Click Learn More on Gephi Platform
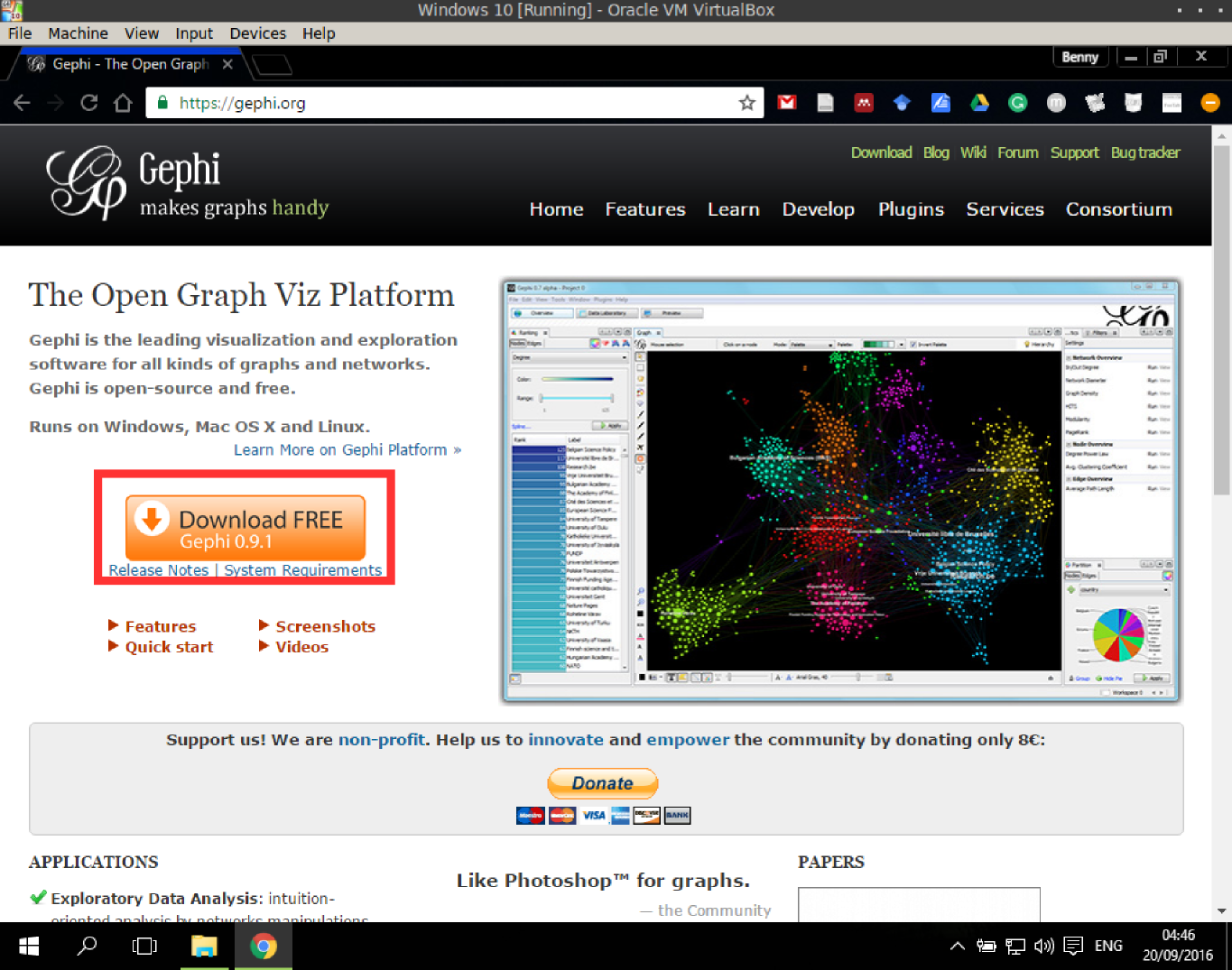1232x970 pixels. 347,449
